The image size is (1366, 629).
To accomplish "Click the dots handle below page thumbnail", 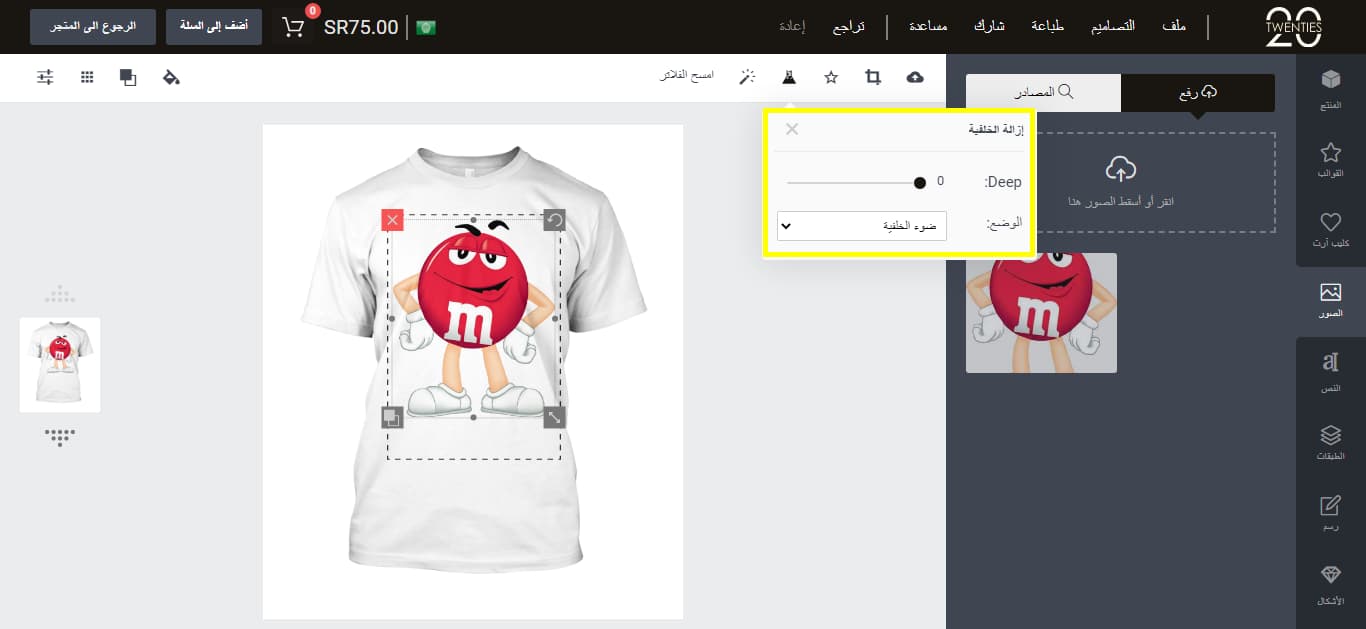I will 60,437.
